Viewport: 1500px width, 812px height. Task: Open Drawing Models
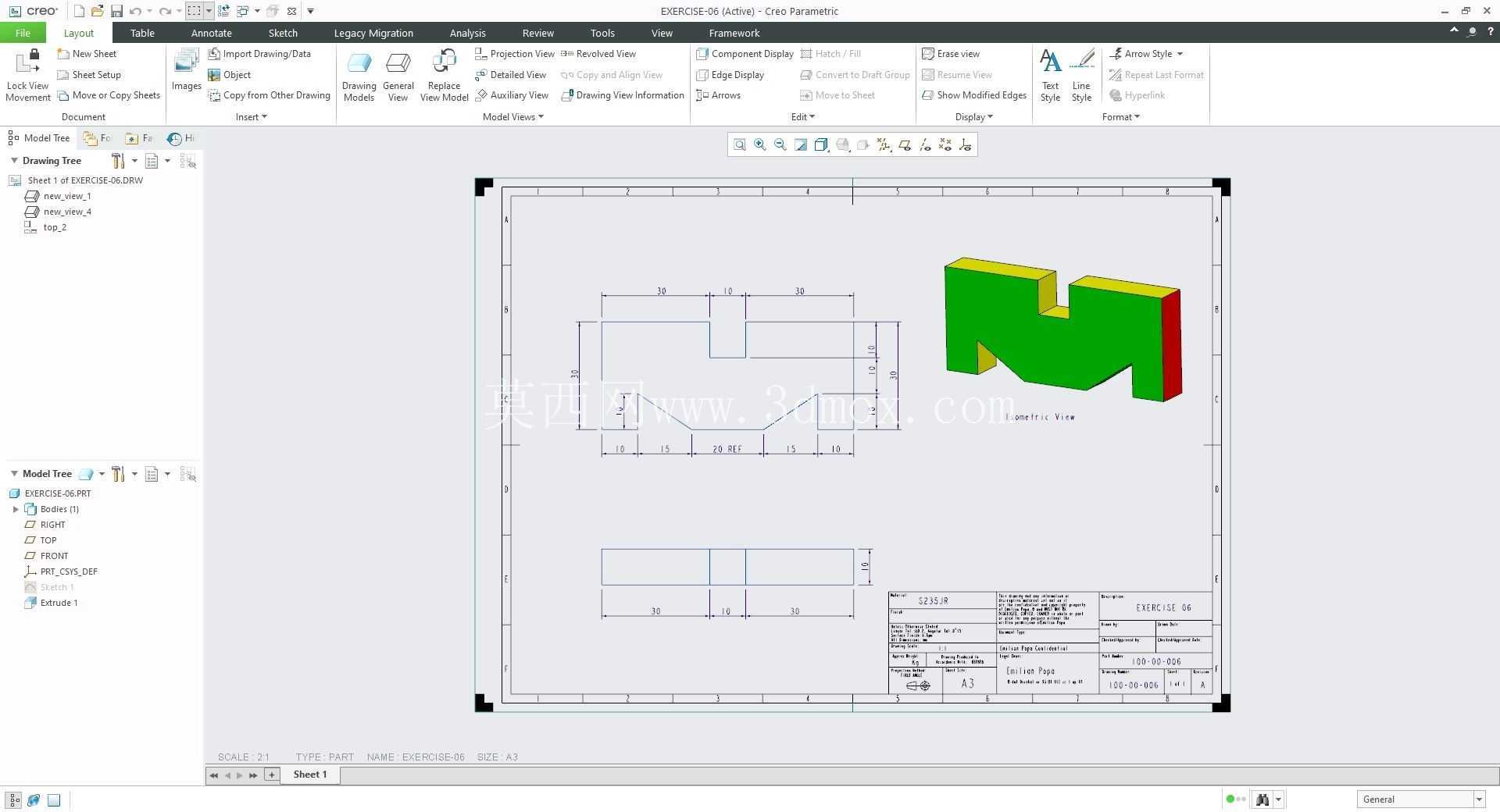[359, 76]
